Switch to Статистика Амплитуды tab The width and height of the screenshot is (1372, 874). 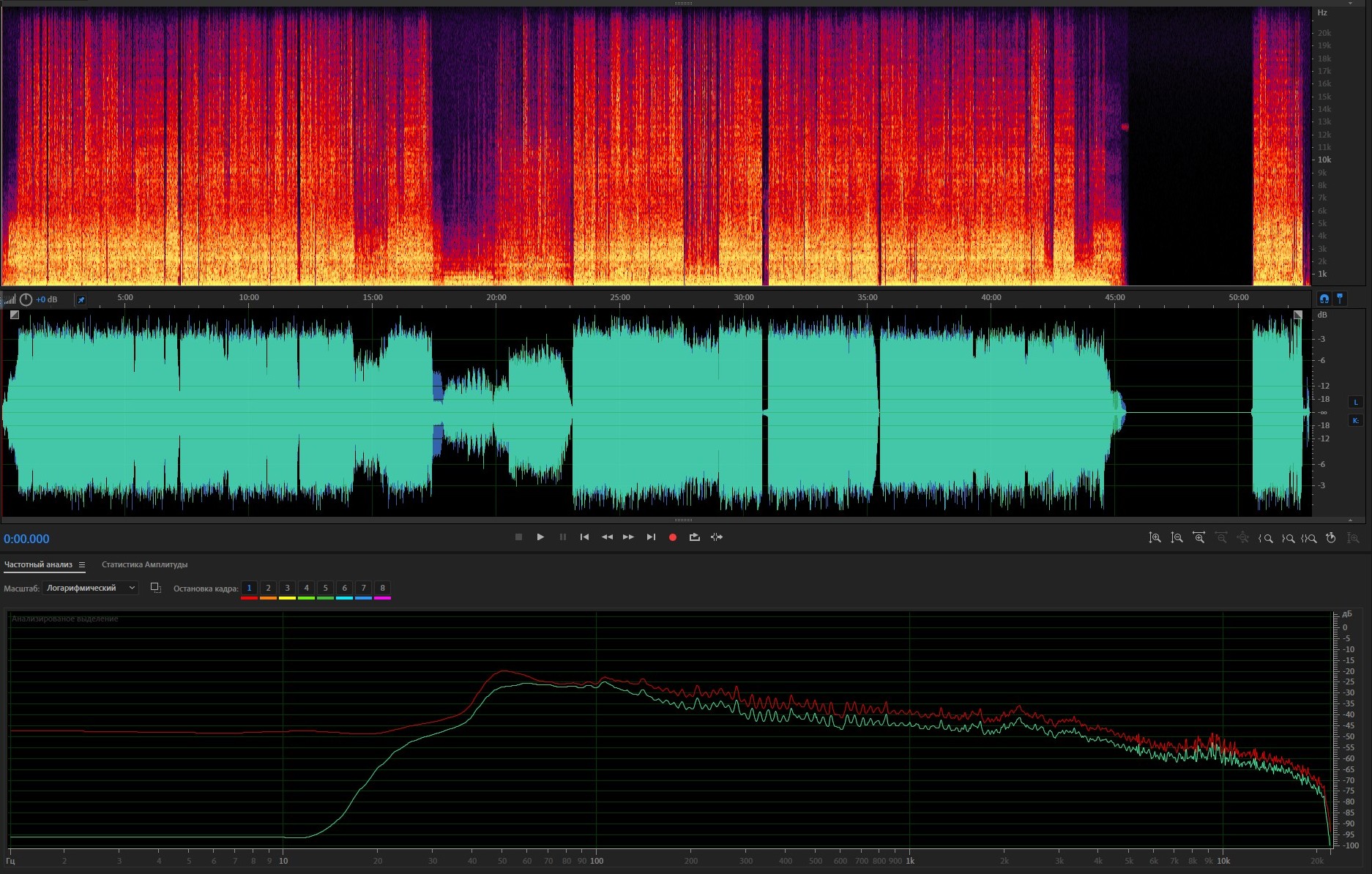[x=144, y=565]
